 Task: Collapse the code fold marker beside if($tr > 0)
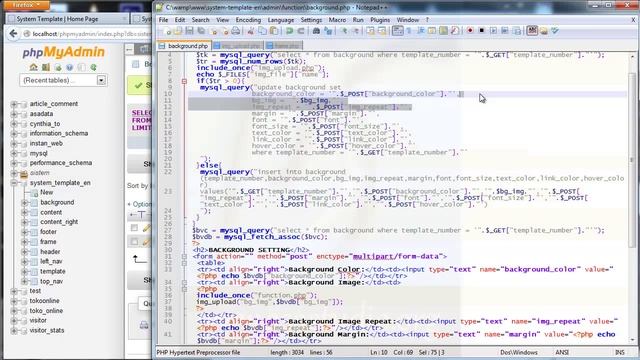pos(184,81)
